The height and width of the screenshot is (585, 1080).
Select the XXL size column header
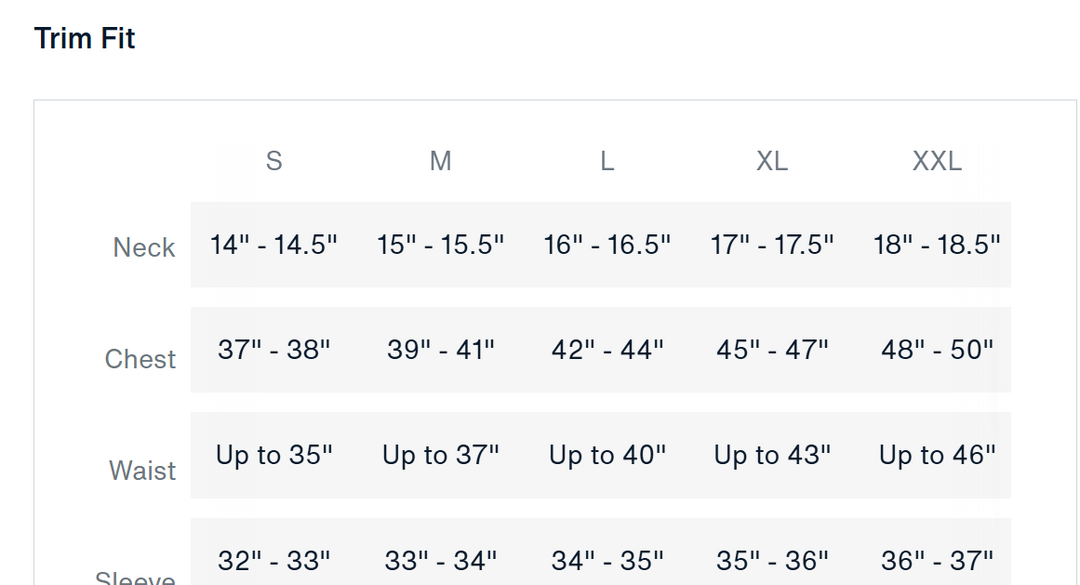coord(937,161)
